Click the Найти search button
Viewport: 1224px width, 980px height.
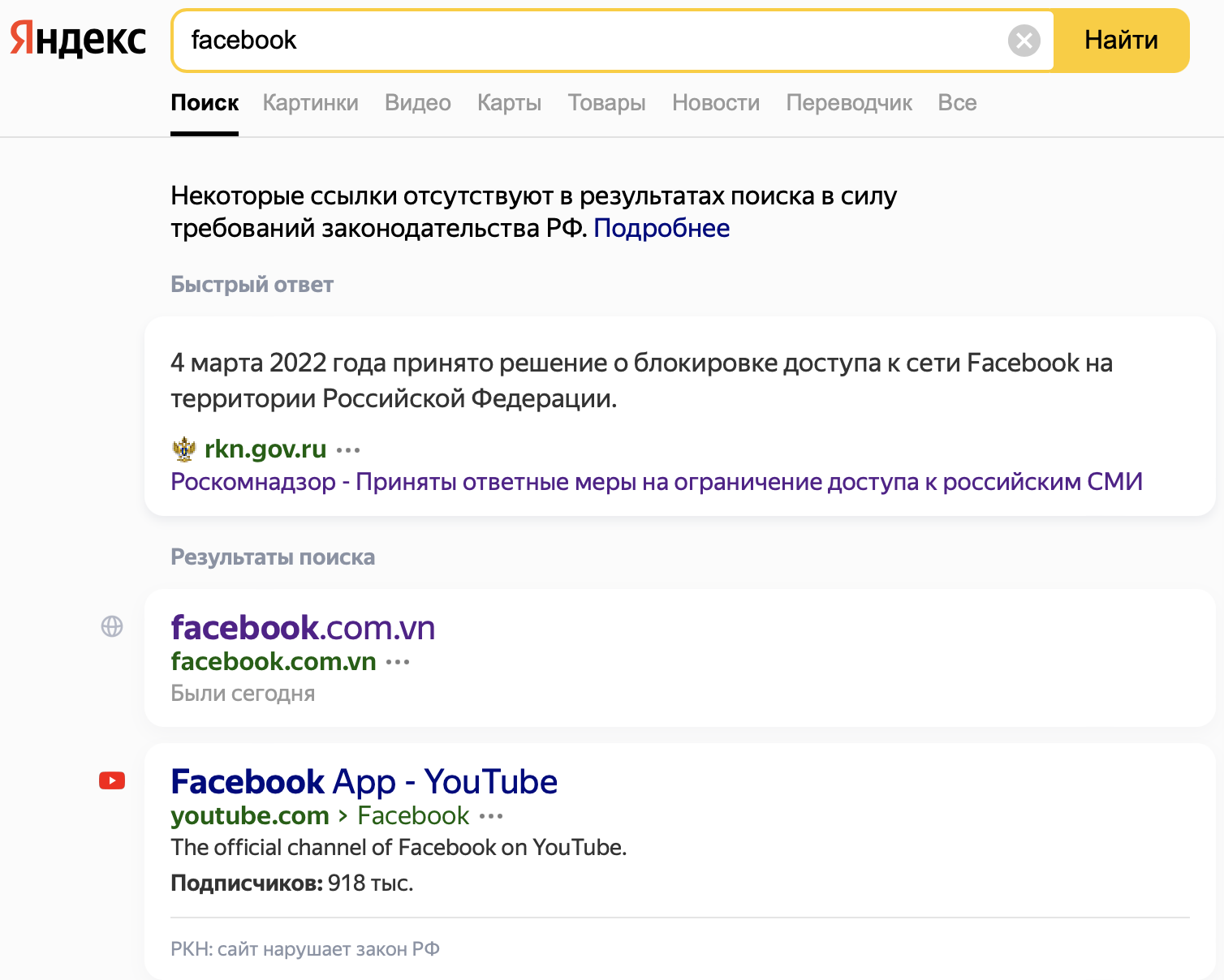click(1121, 40)
